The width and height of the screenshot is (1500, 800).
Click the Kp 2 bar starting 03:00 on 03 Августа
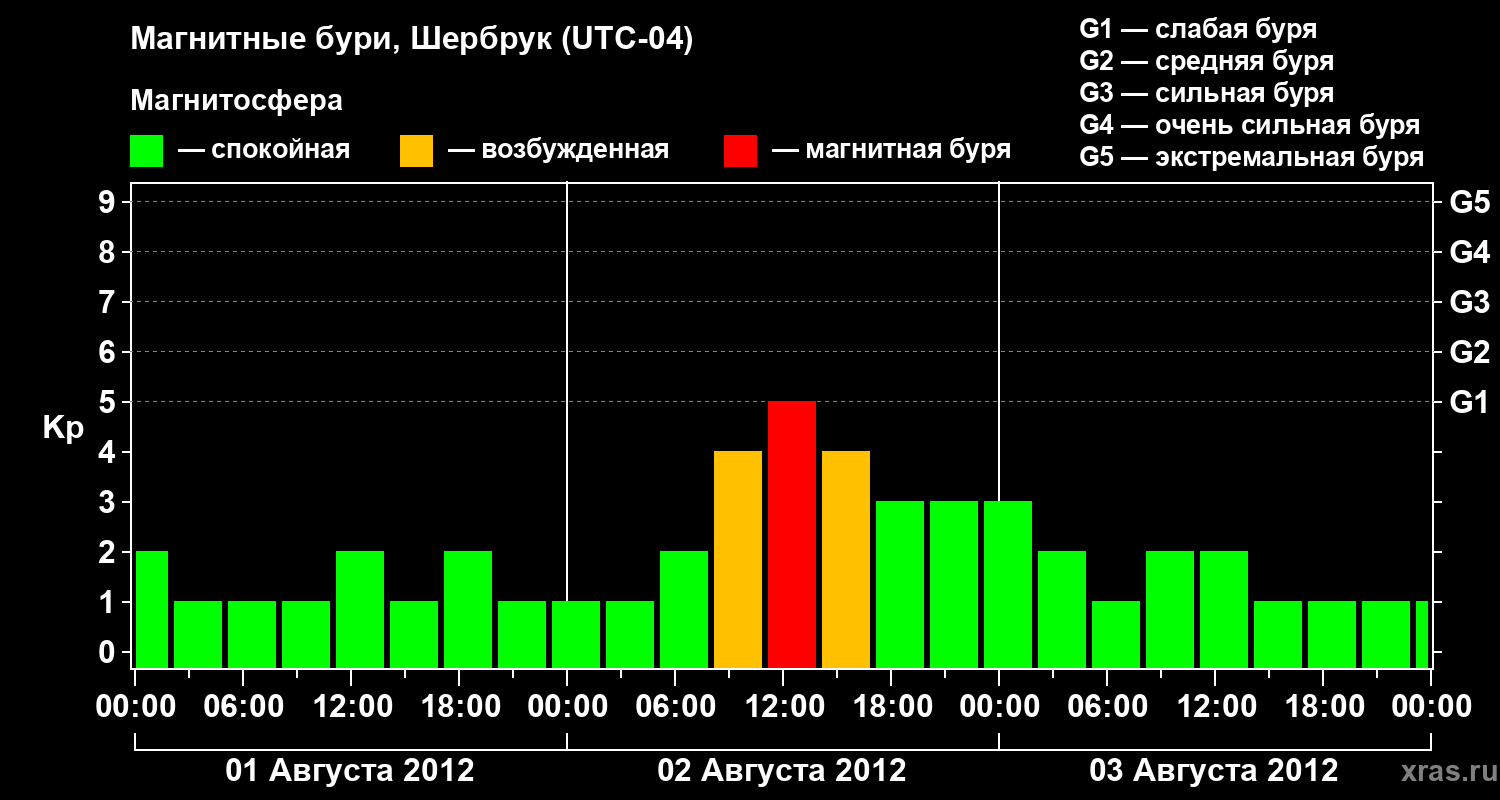1062,609
